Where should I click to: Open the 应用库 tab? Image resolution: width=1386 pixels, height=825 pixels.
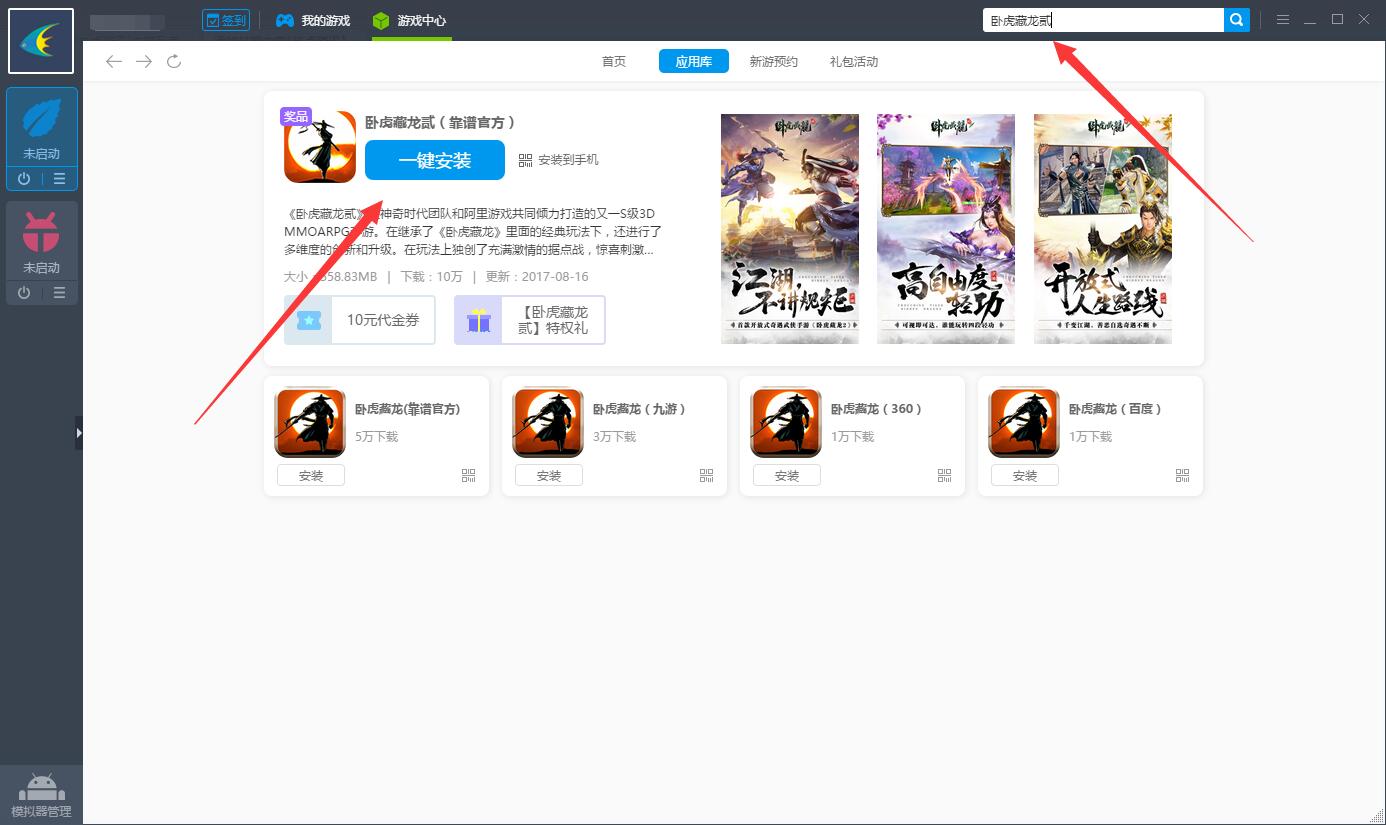click(x=694, y=62)
